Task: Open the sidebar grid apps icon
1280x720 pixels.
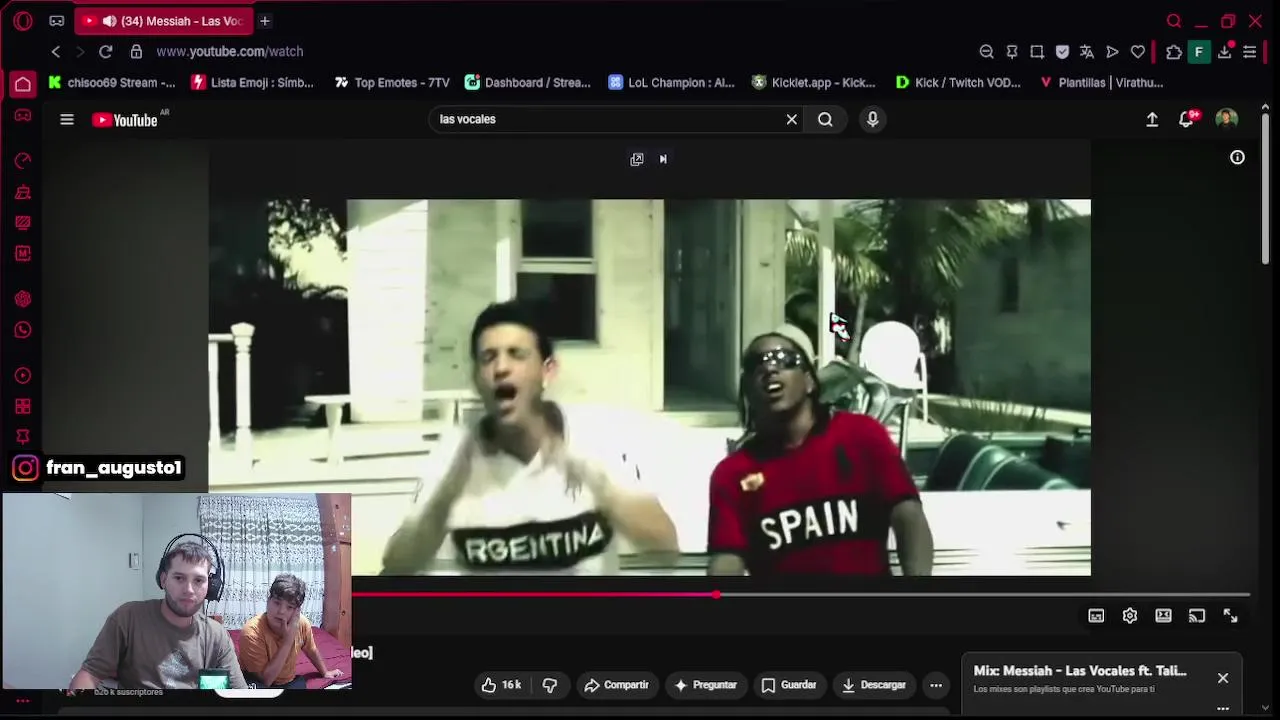Action: (23, 407)
